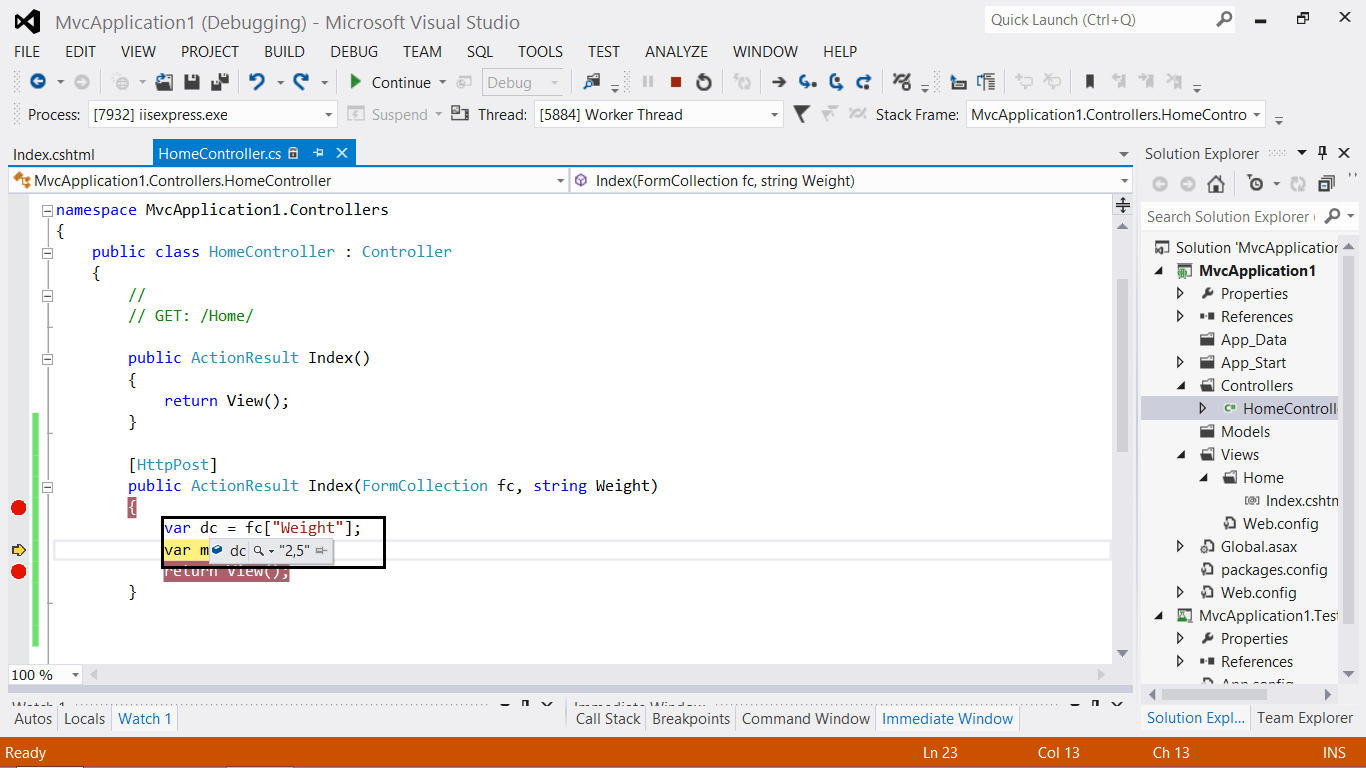Switch to Team Explorer tab
The width and height of the screenshot is (1366, 768).
[x=1305, y=718]
